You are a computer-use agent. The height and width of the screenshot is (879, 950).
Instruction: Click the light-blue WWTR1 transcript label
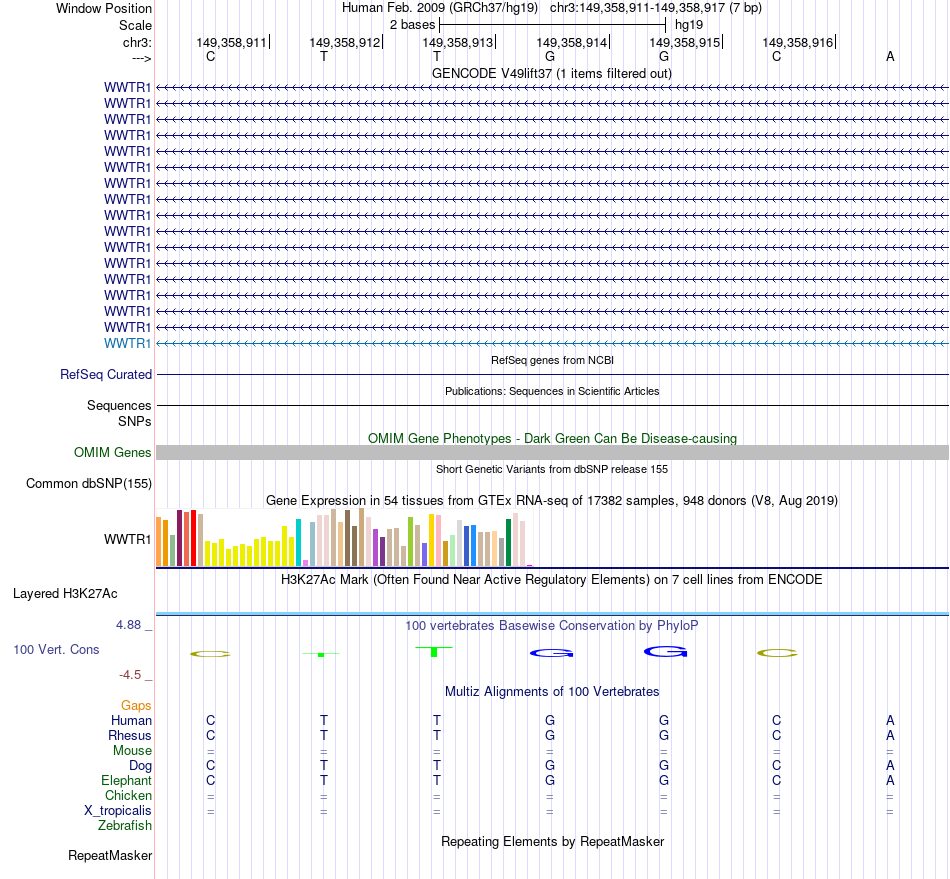tap(127, 343)
